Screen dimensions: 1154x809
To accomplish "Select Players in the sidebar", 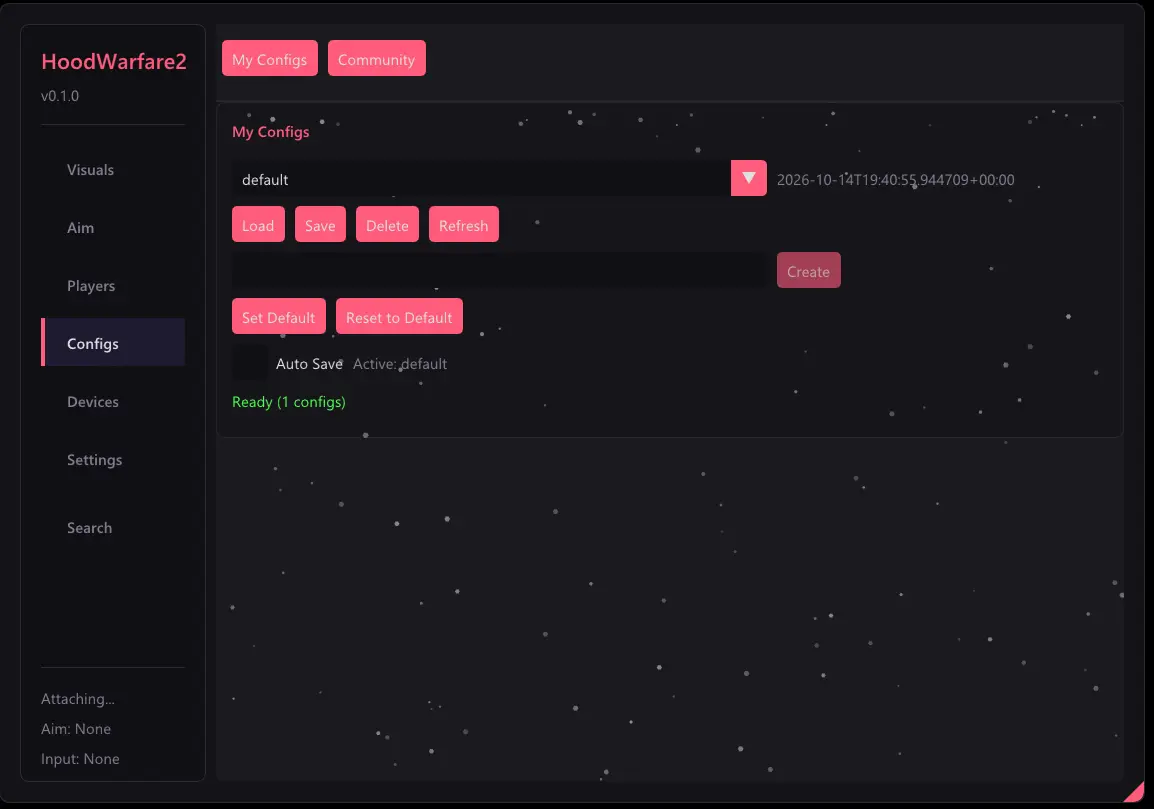I will pos(113,286).
